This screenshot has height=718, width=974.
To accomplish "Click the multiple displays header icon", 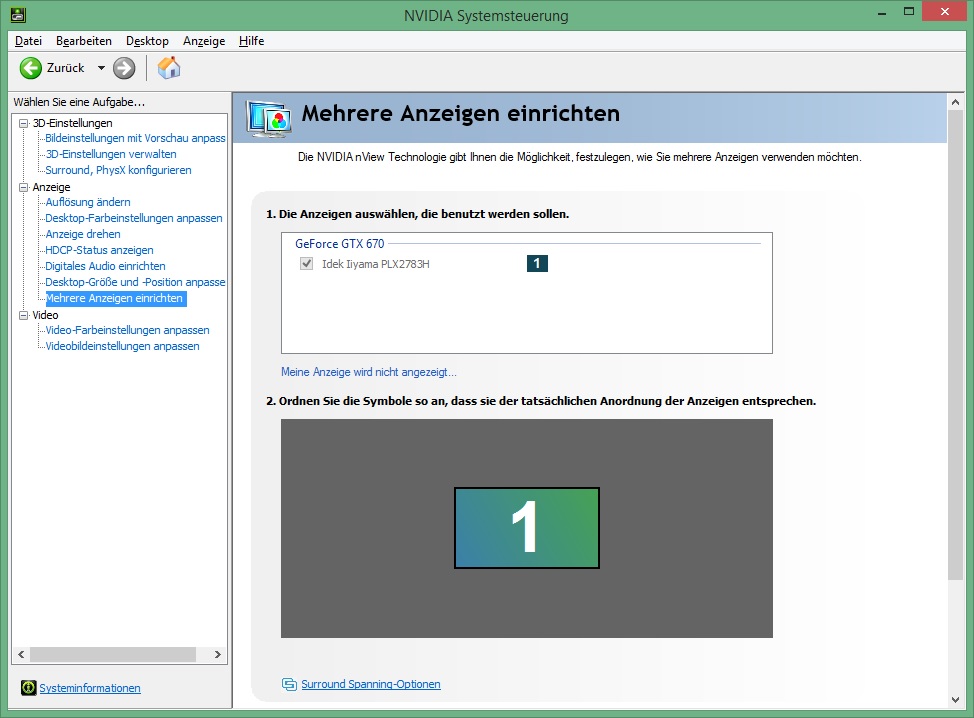I will coord(269,118).
